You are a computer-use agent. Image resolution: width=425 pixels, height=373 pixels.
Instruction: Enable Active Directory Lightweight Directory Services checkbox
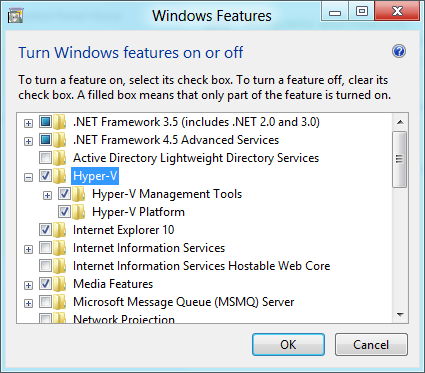45,158
